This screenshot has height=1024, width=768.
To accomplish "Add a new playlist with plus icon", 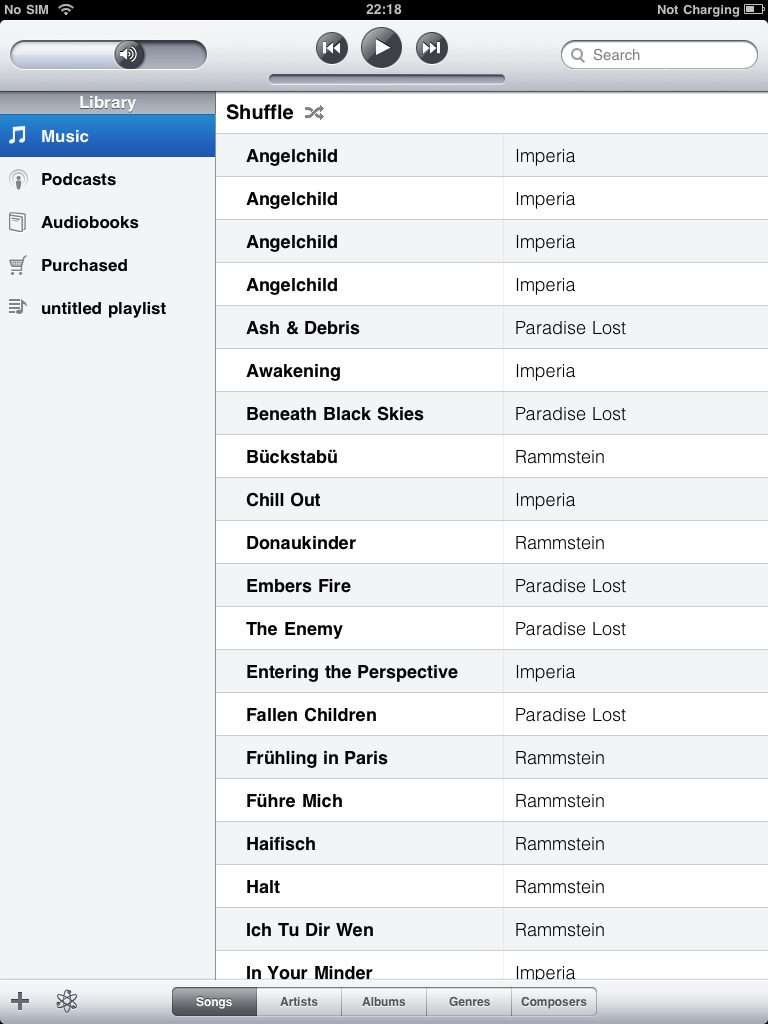I will (x=20, y=1000).
